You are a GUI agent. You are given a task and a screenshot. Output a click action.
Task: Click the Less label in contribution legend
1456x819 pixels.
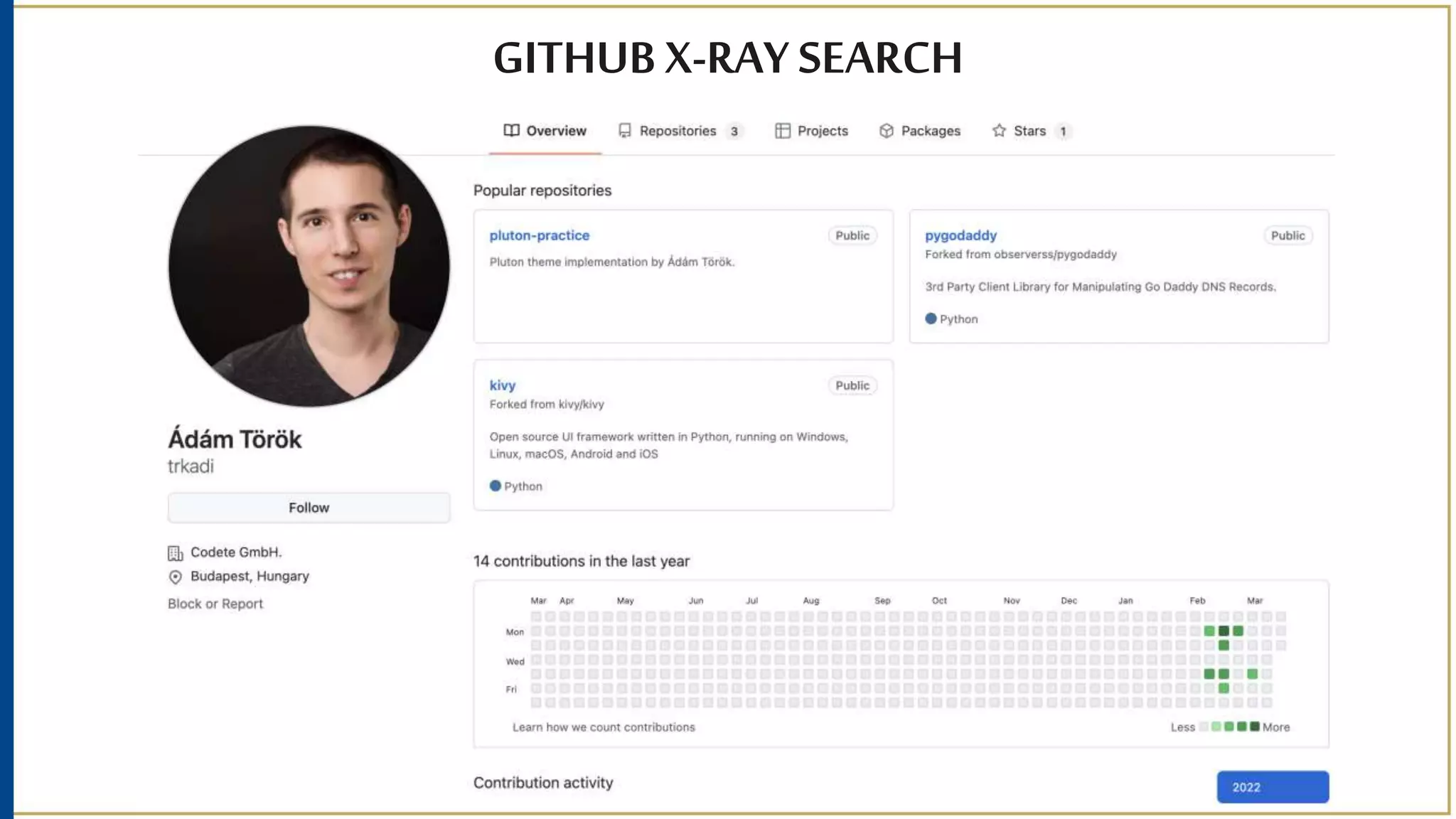1183,727
